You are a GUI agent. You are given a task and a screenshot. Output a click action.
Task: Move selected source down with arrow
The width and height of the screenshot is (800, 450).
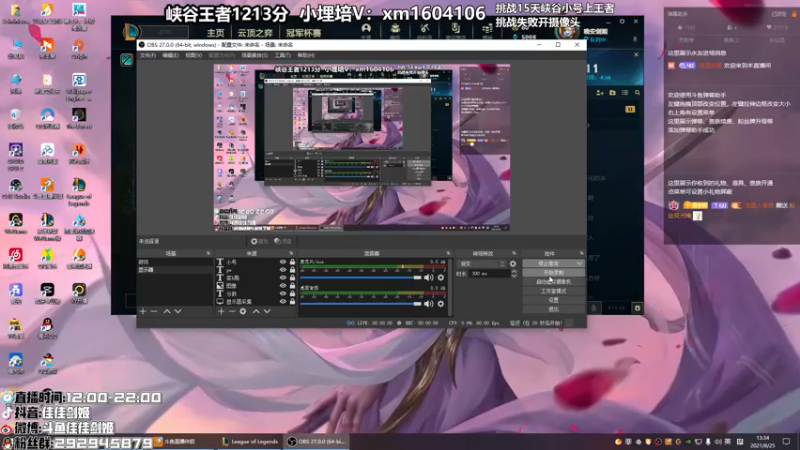point(267,311)
